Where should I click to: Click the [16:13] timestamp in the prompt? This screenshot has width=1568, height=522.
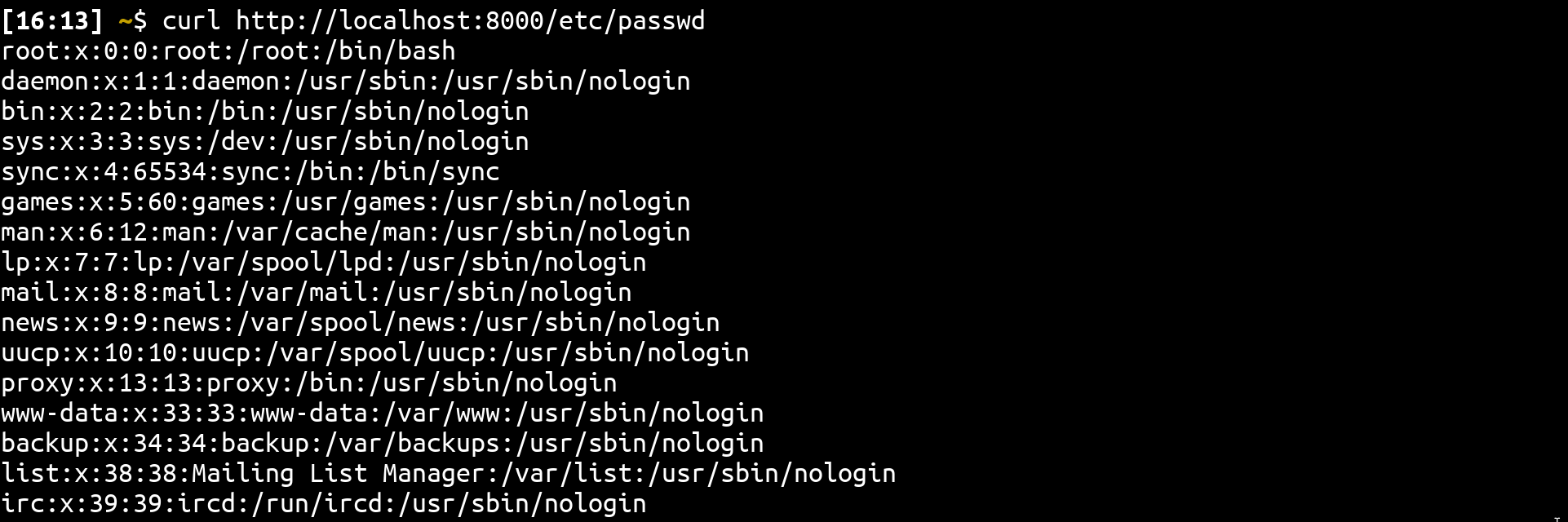click(x=52, y=20)
